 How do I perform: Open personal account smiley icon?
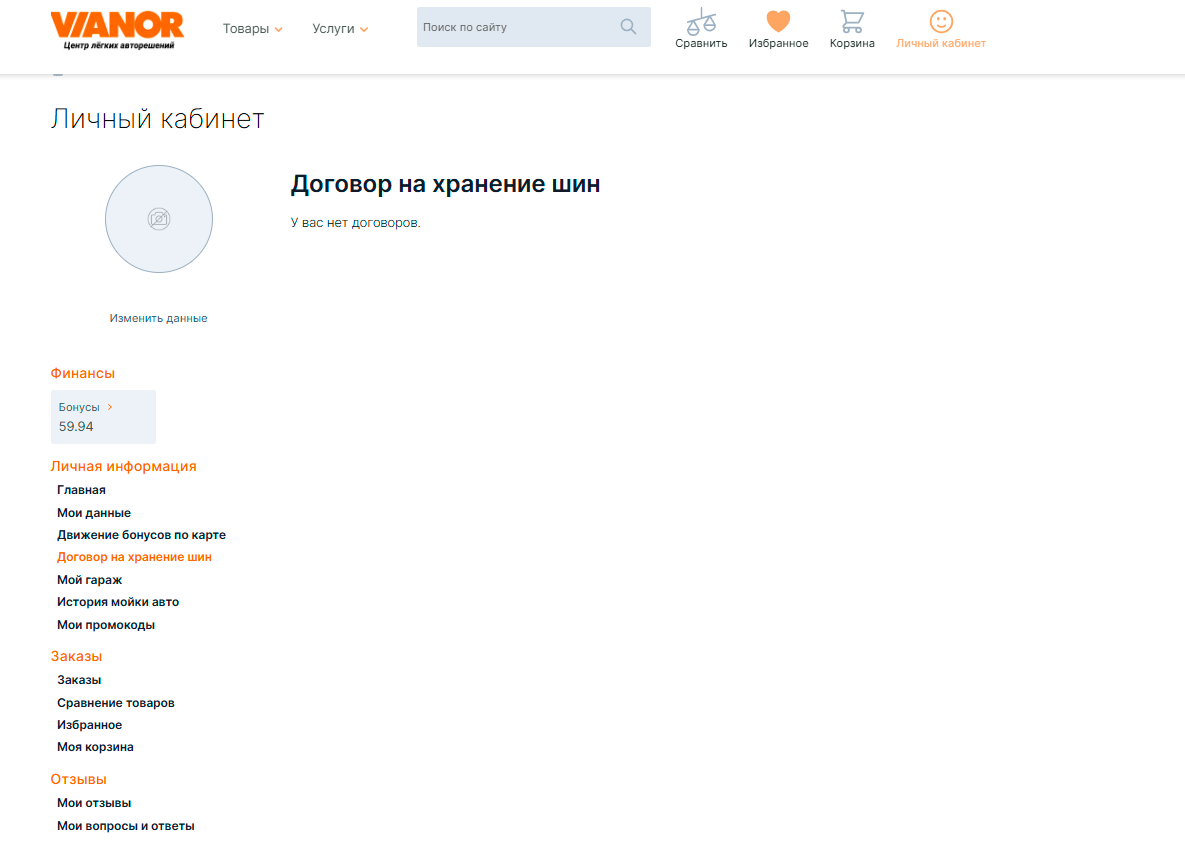pos(941,21)
